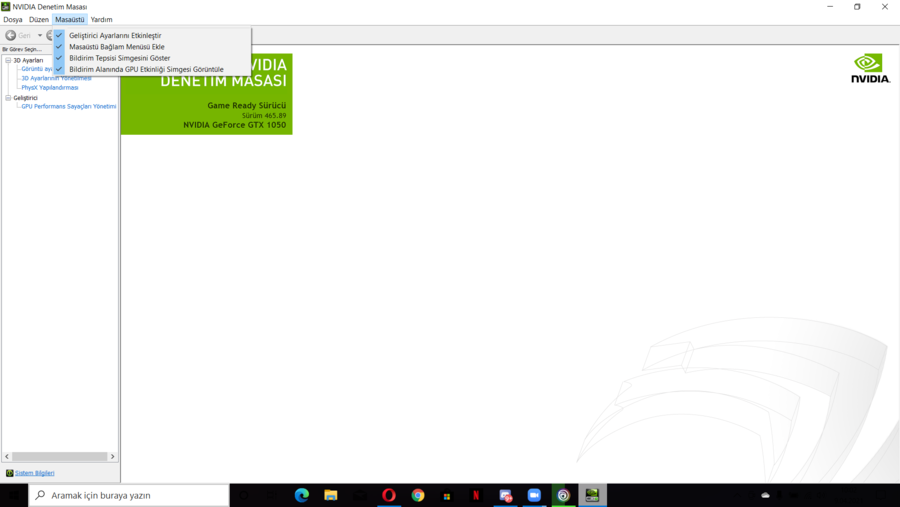Click the Sürüm 465.89 version text
This screenshot has height=507, width=900.
coord(264,115)
